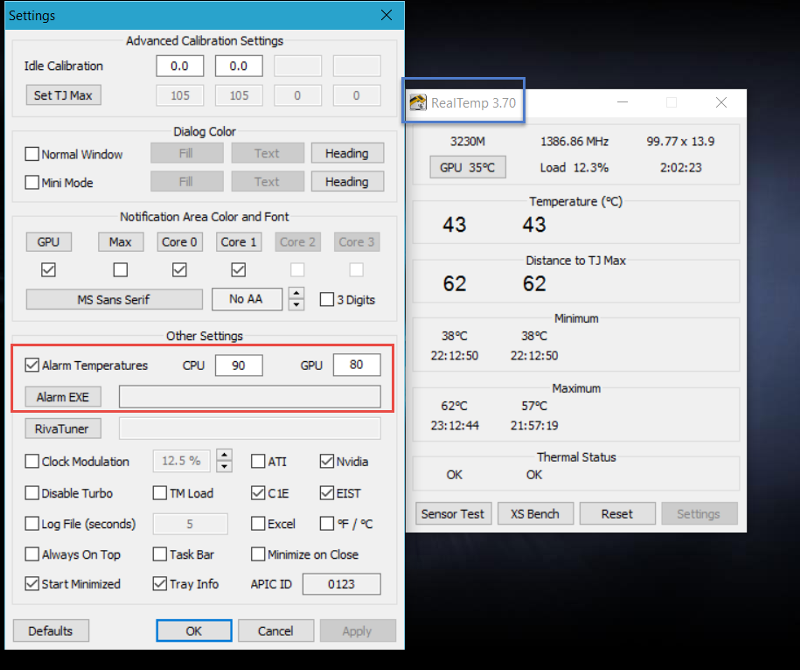Confirm settings with OK

click(x=194, y=631)
